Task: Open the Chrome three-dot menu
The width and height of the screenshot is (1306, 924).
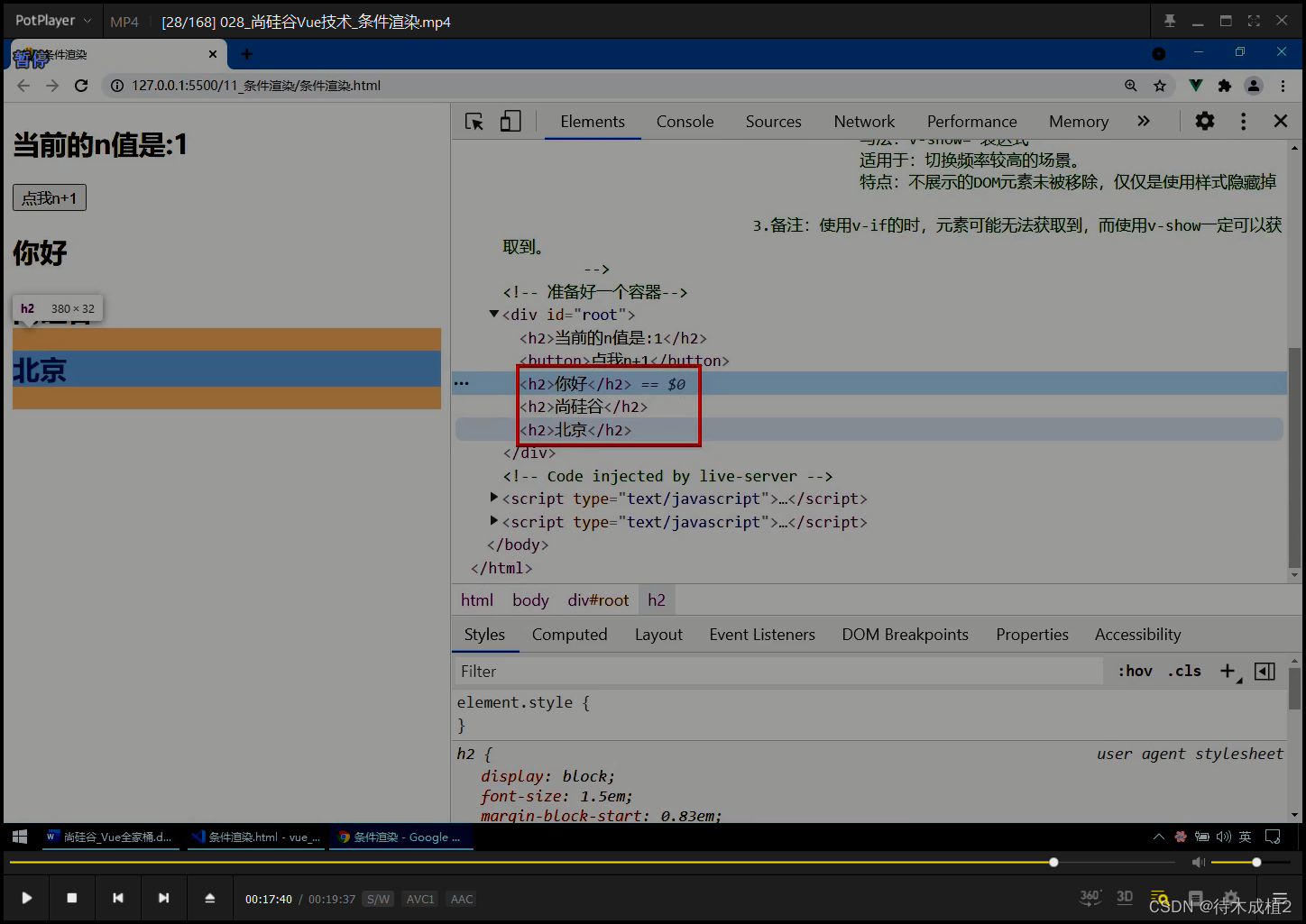Action: [x=1283, y=86]
